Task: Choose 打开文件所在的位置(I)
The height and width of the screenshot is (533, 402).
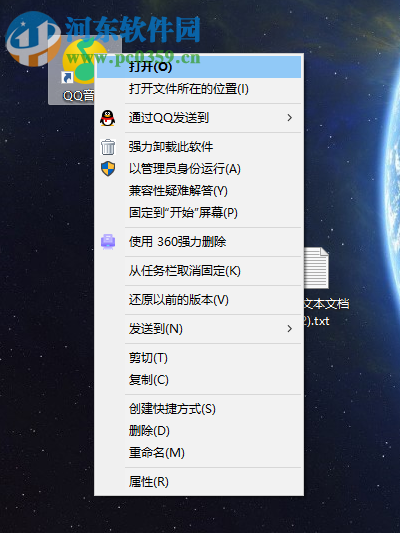Action: (199, 89)
